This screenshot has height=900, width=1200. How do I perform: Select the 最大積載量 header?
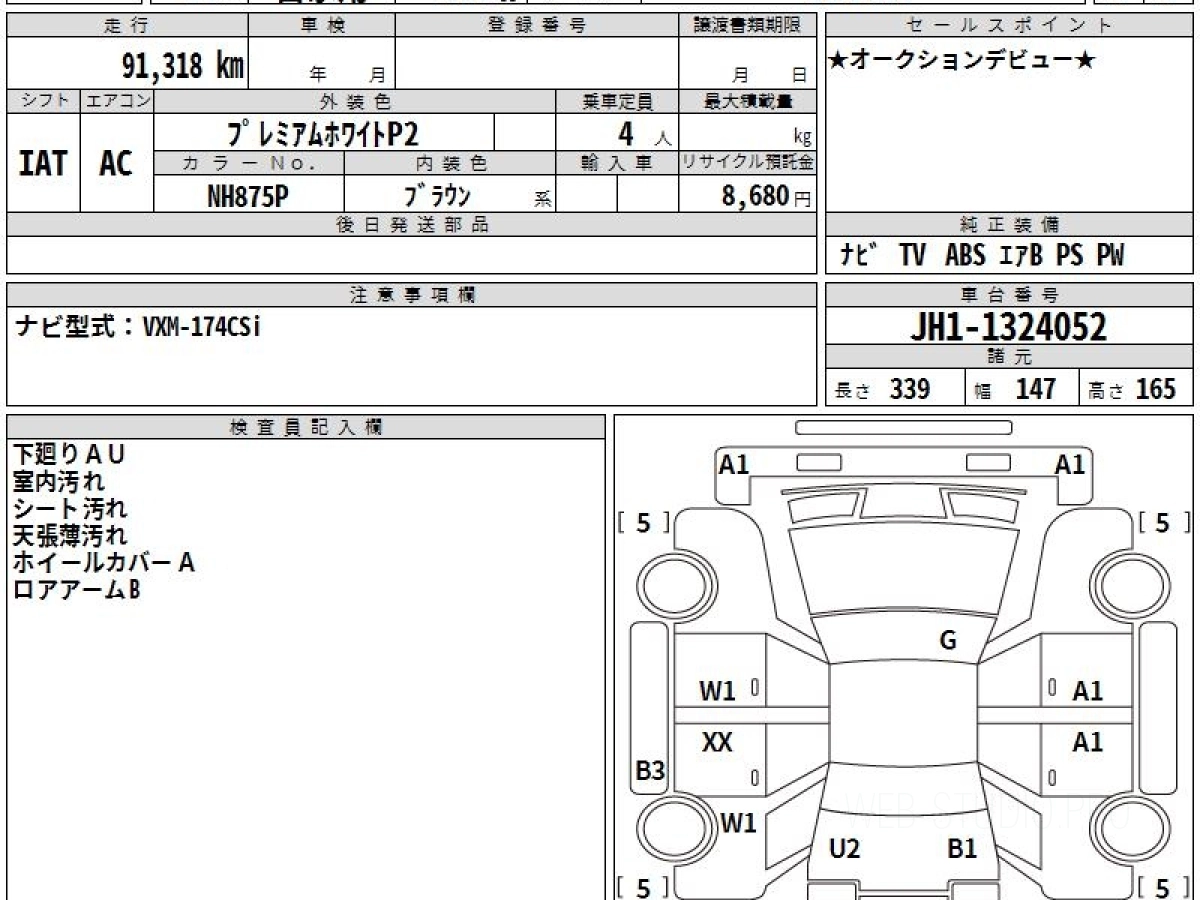(747, 101)
